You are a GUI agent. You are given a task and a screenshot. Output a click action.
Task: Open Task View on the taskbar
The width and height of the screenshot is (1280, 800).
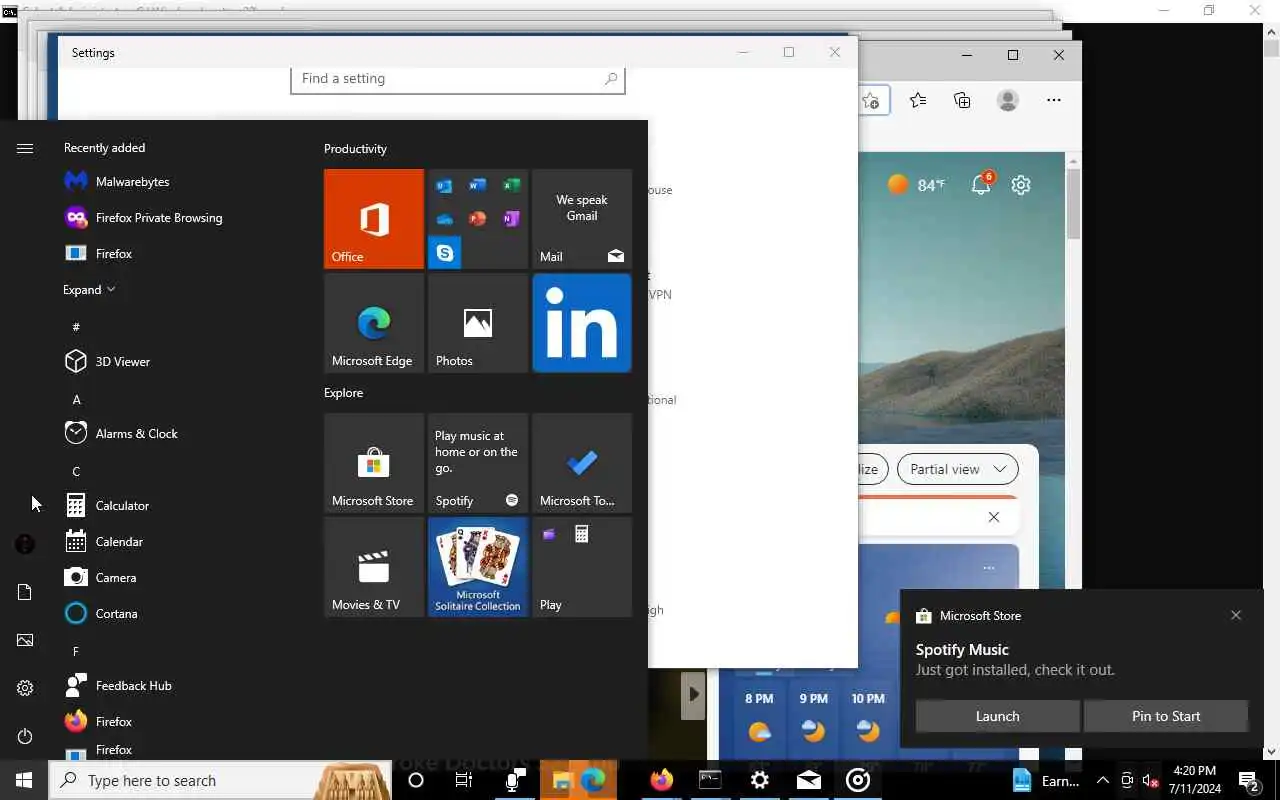tap(464, 780)
